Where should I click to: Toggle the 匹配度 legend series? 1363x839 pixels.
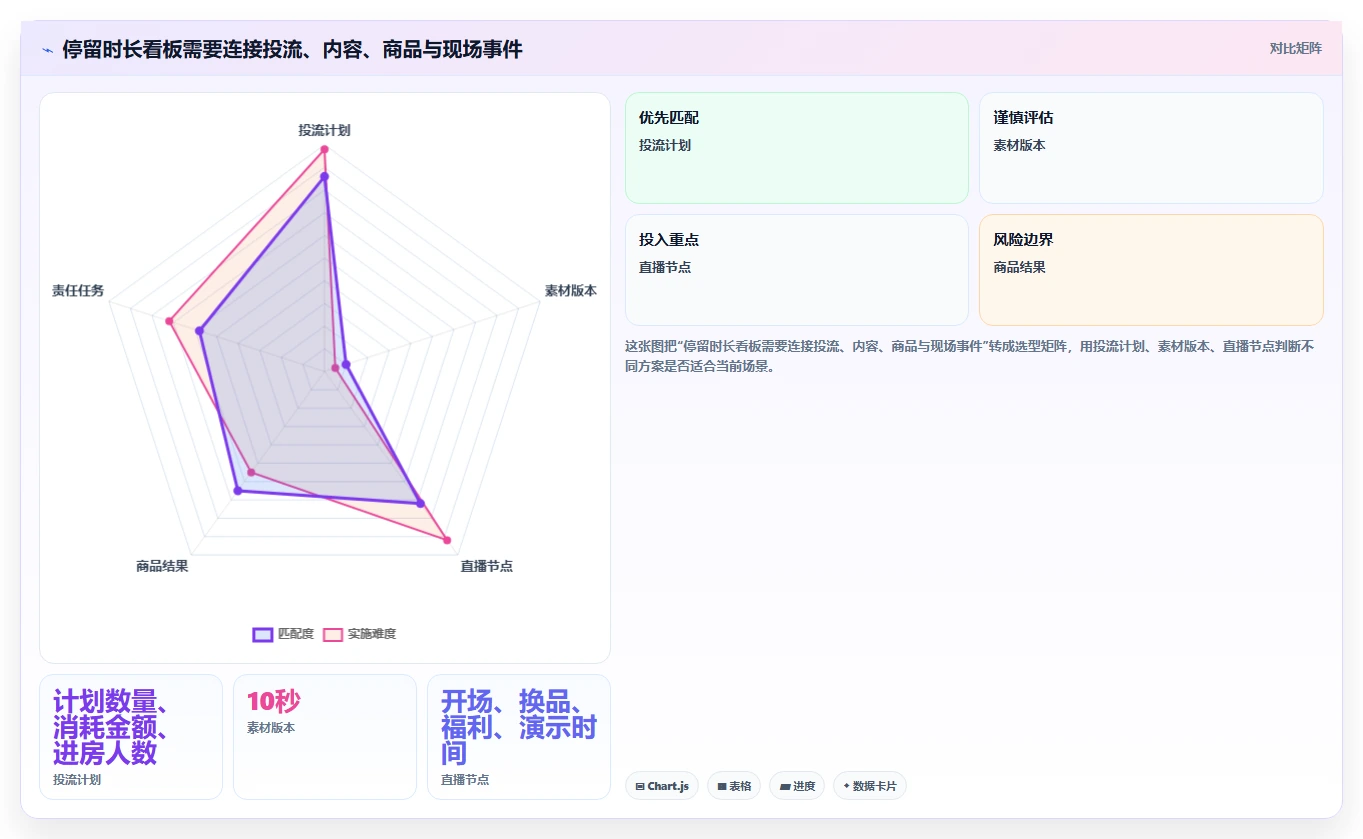point(284,634)
